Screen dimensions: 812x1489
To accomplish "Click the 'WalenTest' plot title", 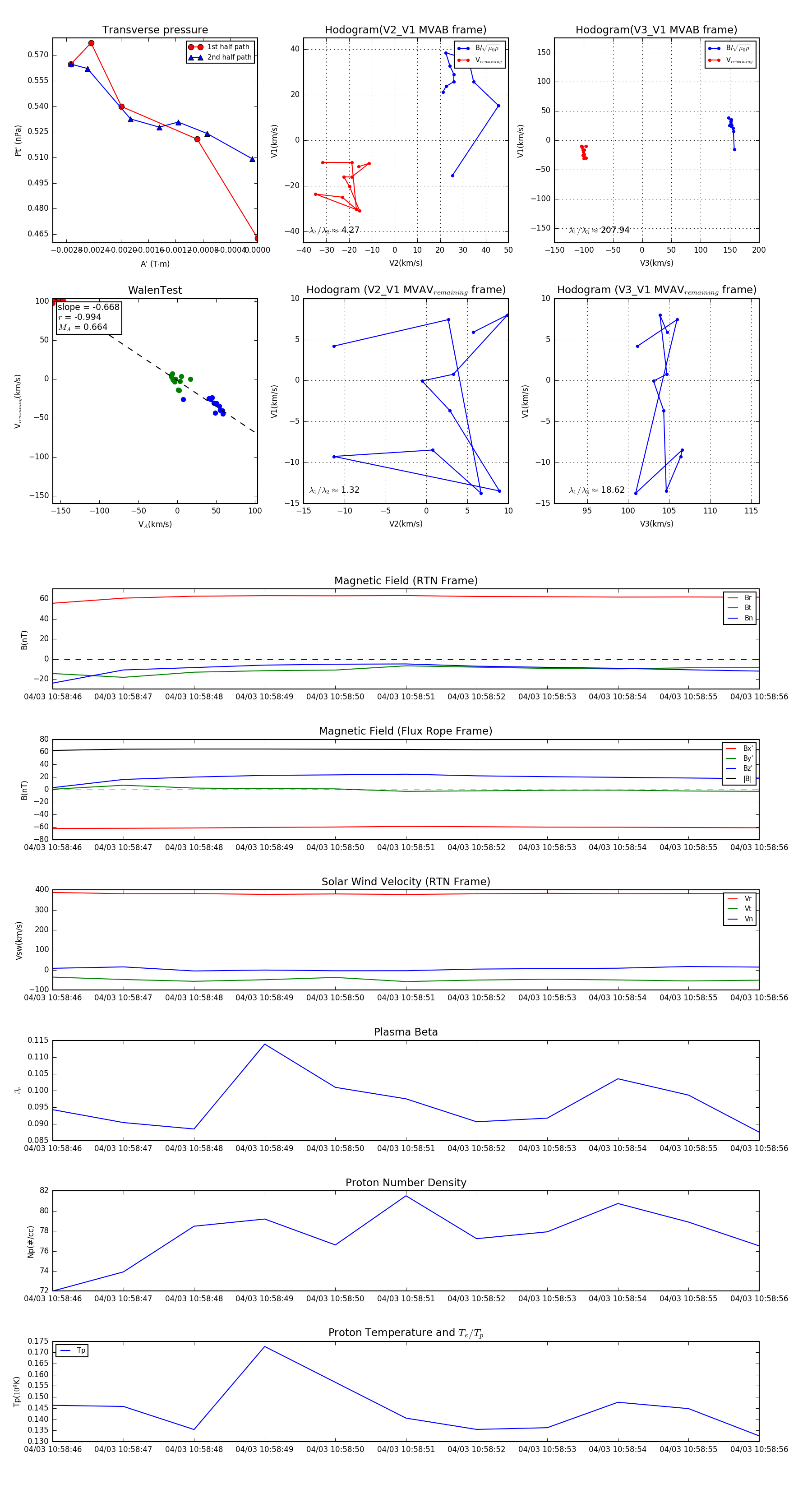I will (155, 290).
